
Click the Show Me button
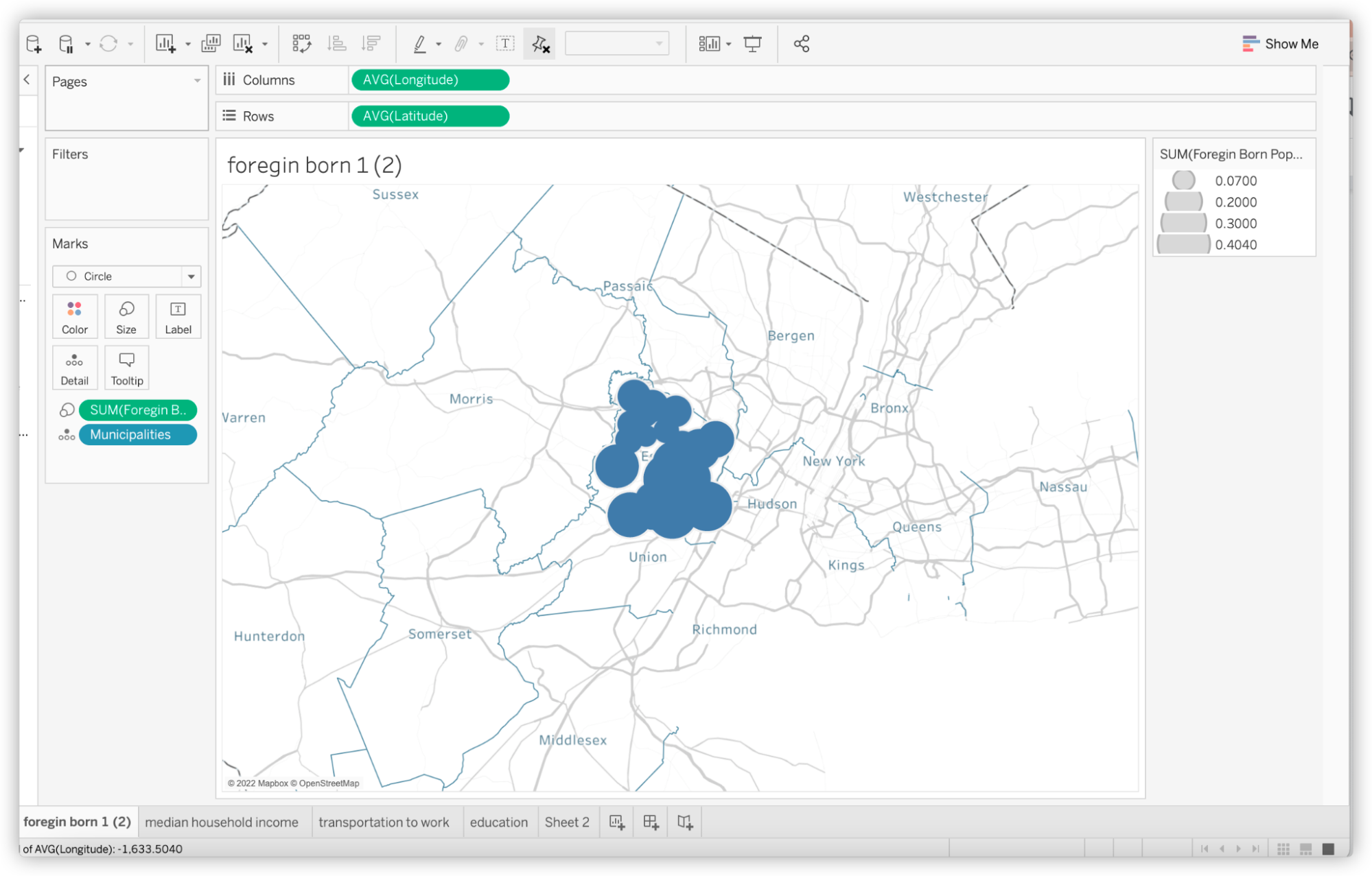1280,43
